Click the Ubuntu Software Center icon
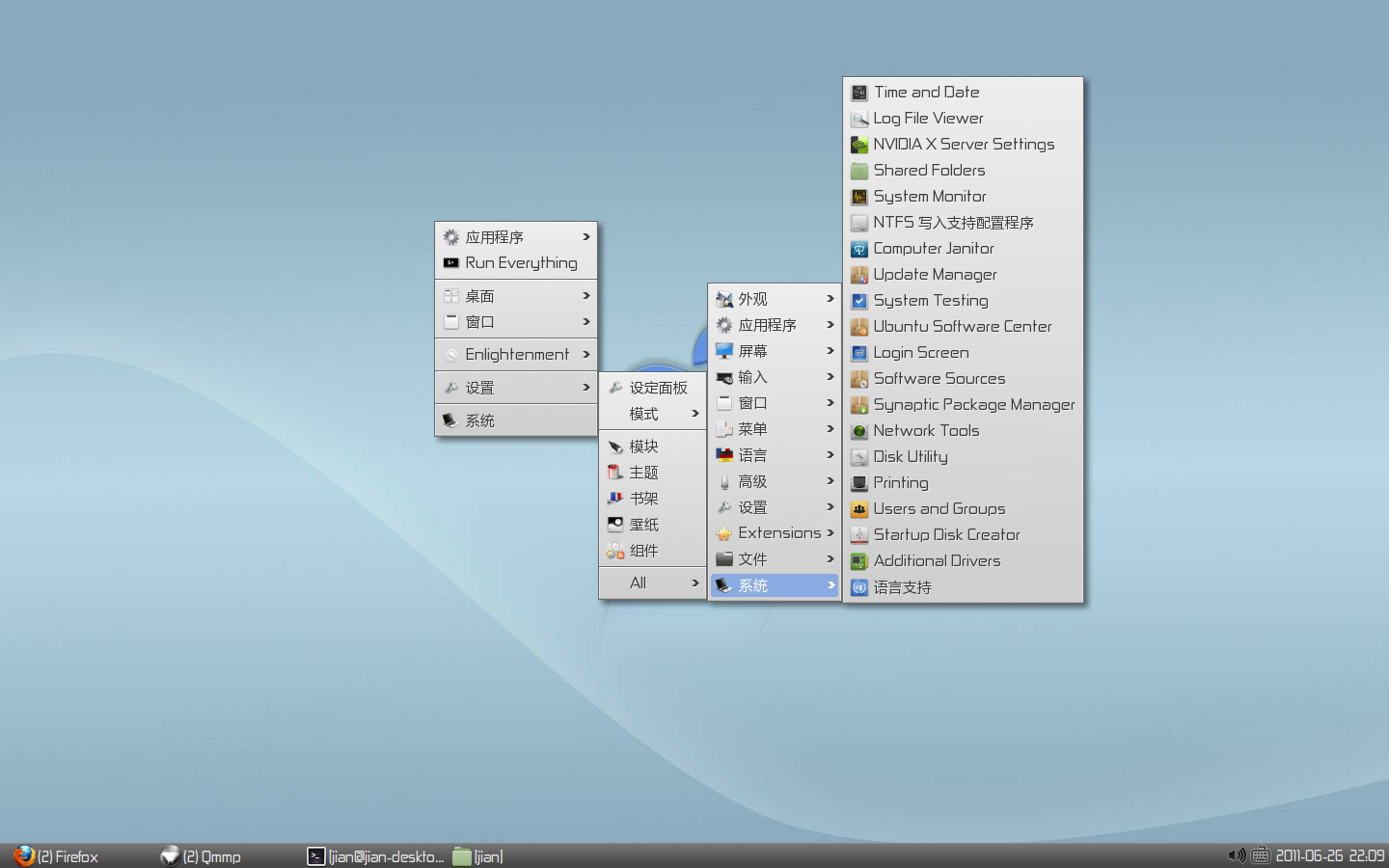Screen dimensions: 1389x868 tap(859, 327)
